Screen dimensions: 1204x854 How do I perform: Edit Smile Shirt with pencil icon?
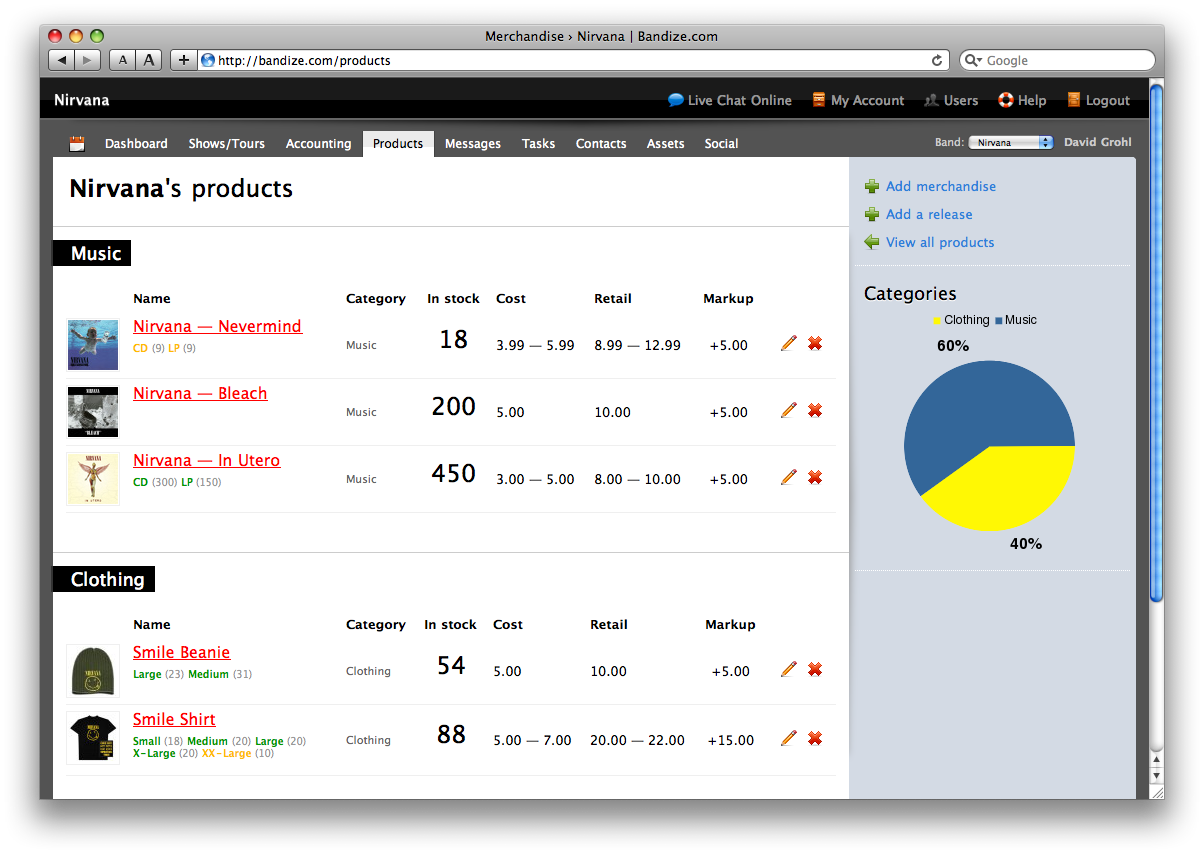[789, 738]
